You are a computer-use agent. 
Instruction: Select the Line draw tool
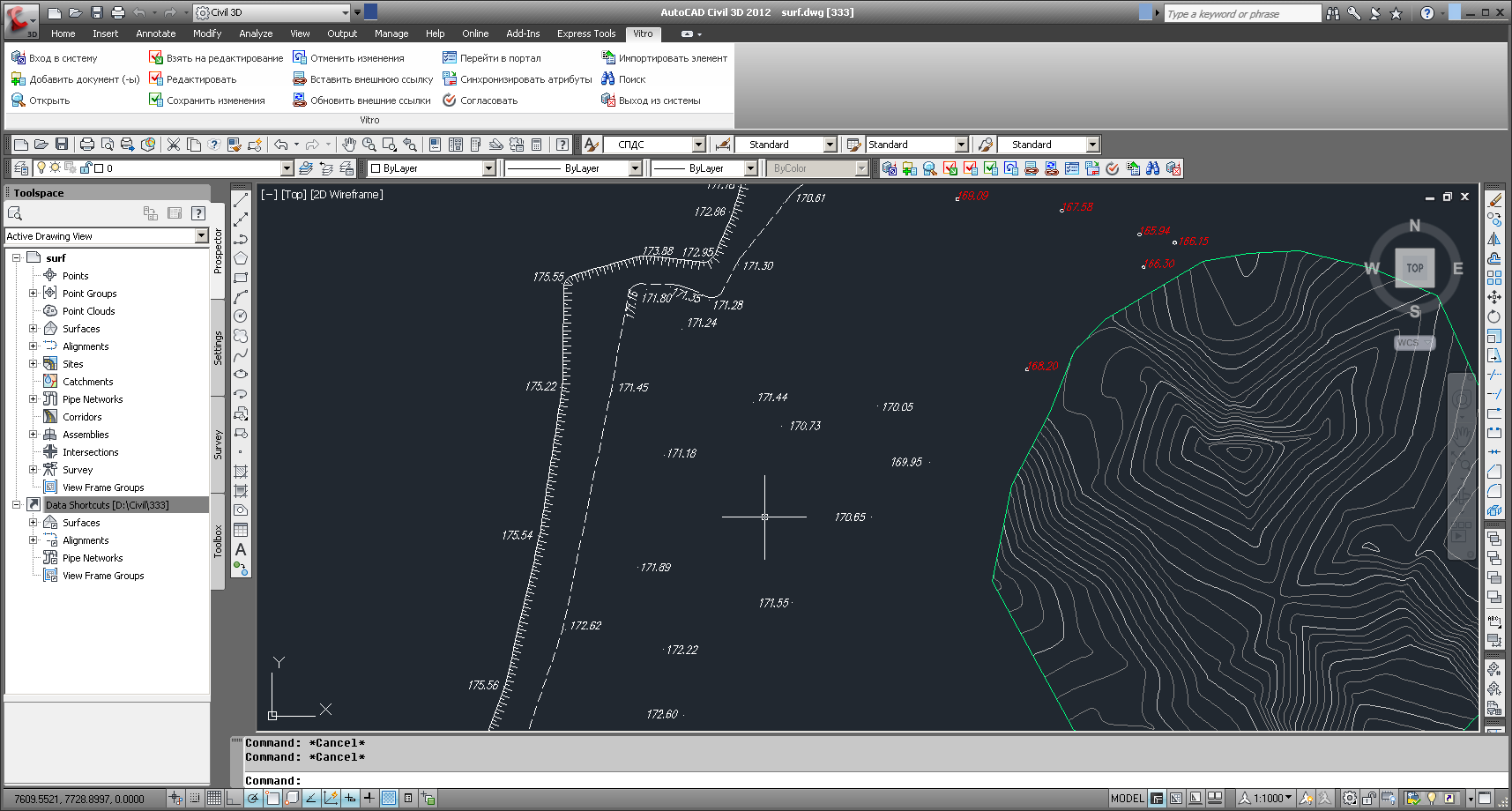pos(241,200)
